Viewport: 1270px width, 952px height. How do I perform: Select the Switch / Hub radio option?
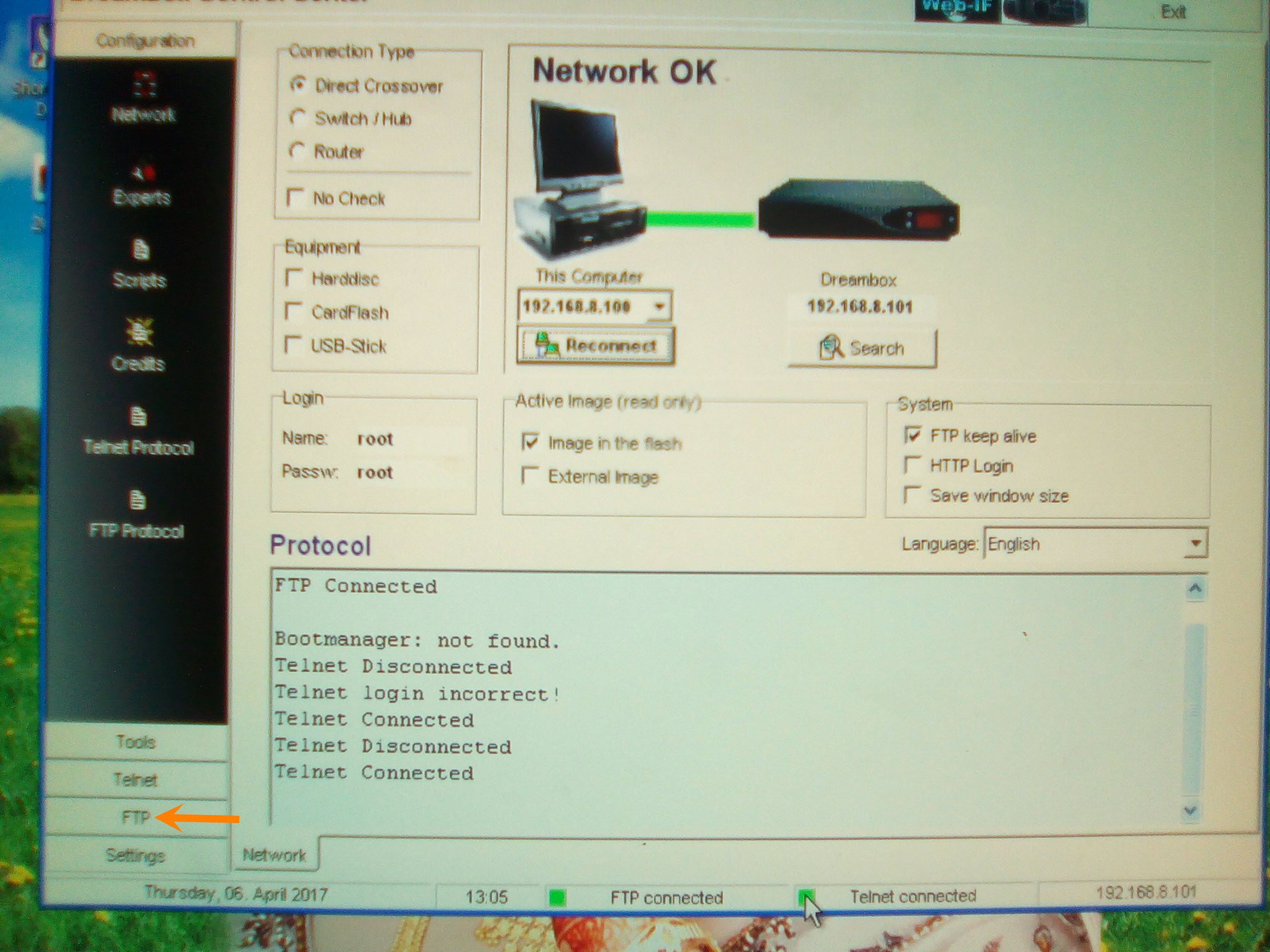tap(298, 118)
